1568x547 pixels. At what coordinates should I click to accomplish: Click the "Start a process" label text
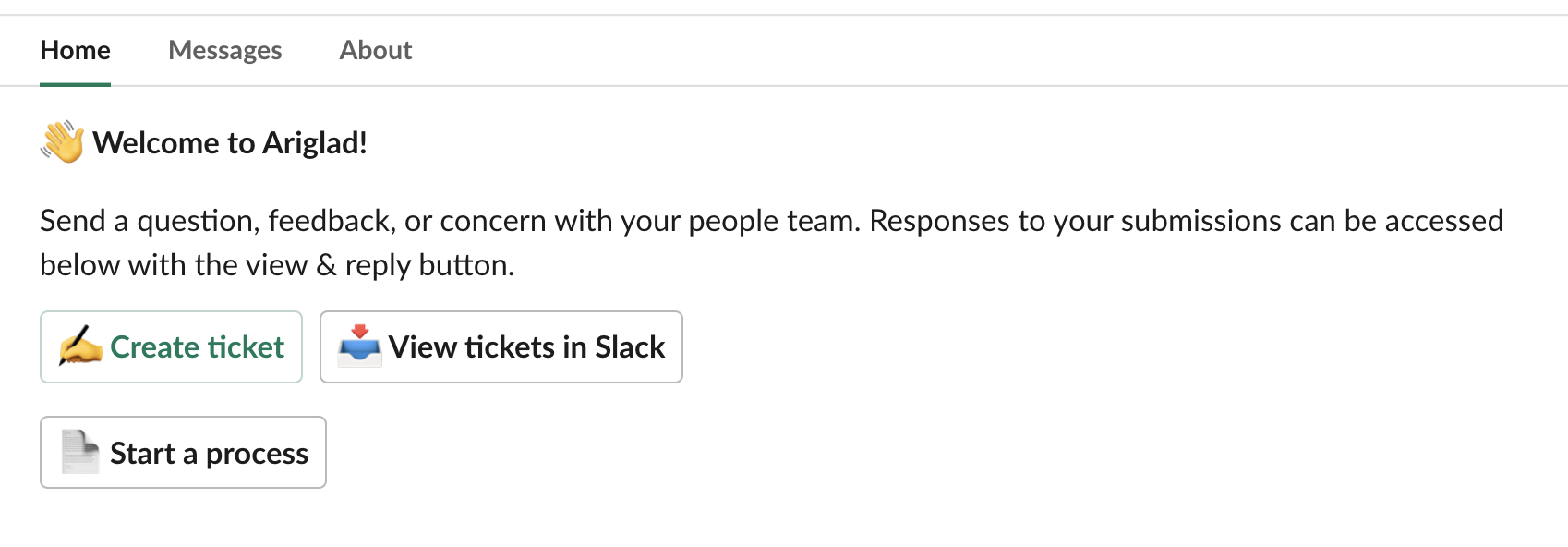(x=209, y=454)
